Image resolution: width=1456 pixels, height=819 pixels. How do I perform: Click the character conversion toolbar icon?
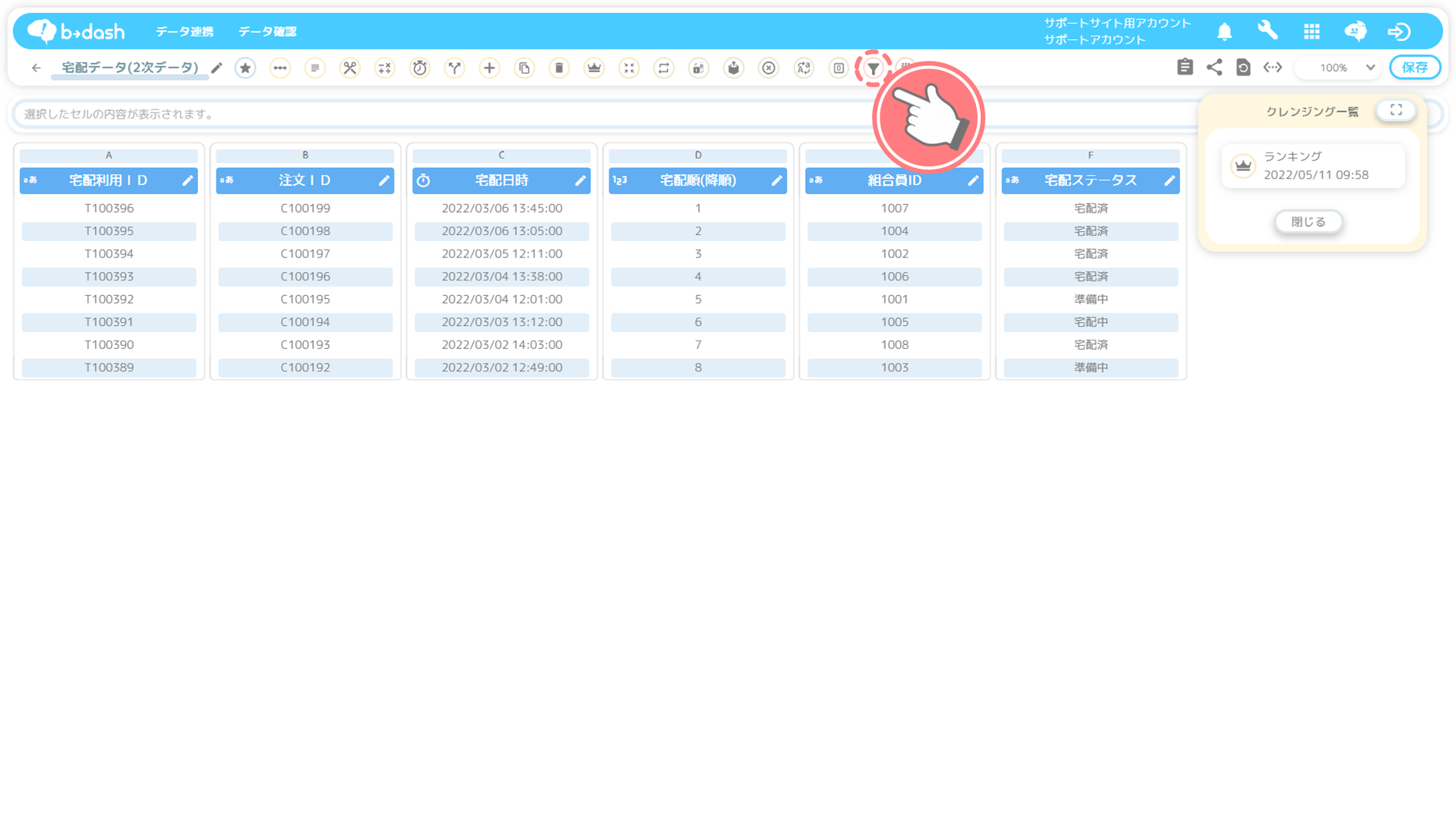[x=803, y=68]
